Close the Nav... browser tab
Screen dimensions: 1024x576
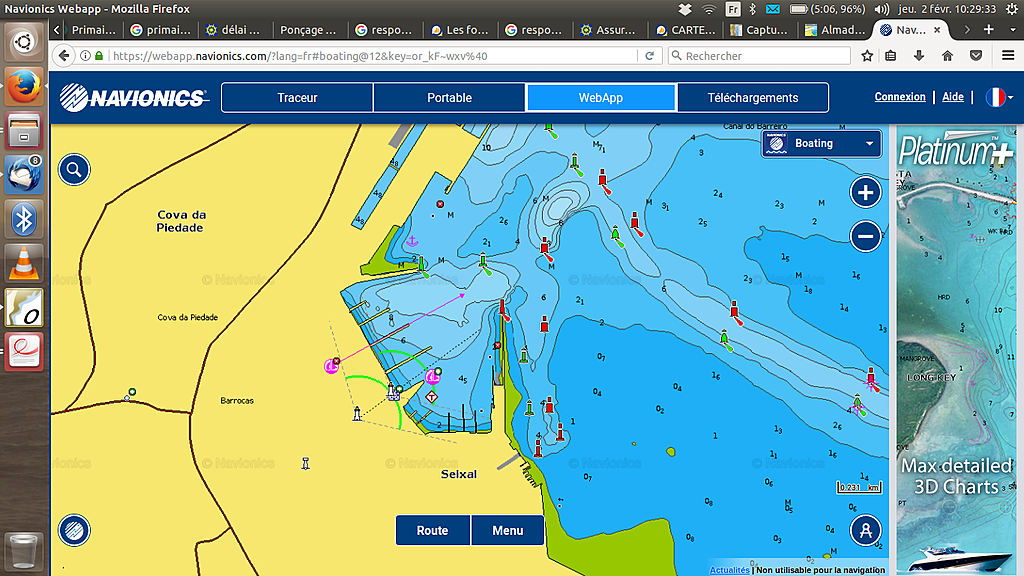937,29
